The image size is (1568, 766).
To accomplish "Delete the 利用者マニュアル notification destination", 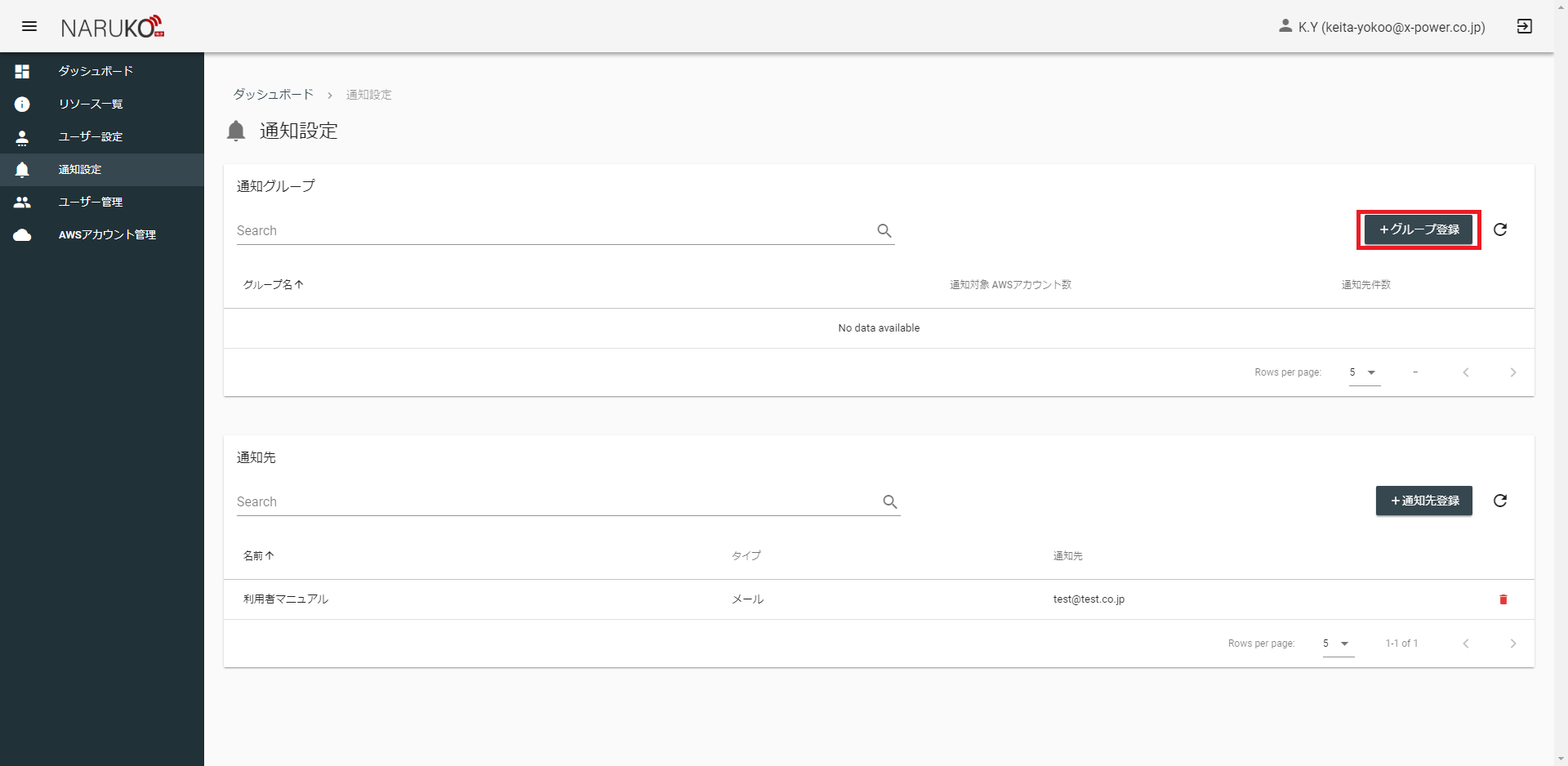I will pos(1503,599).
